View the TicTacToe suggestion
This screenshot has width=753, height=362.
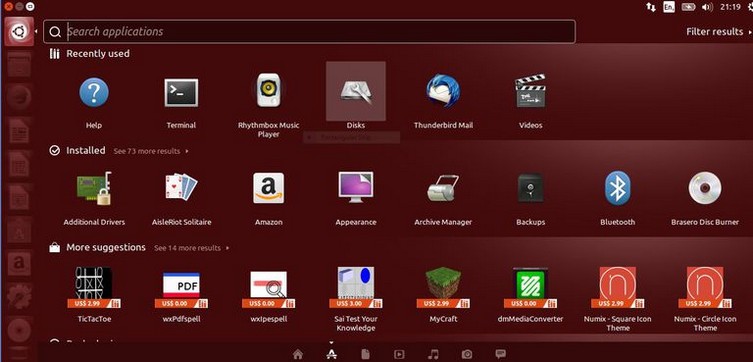coord(94,287)
